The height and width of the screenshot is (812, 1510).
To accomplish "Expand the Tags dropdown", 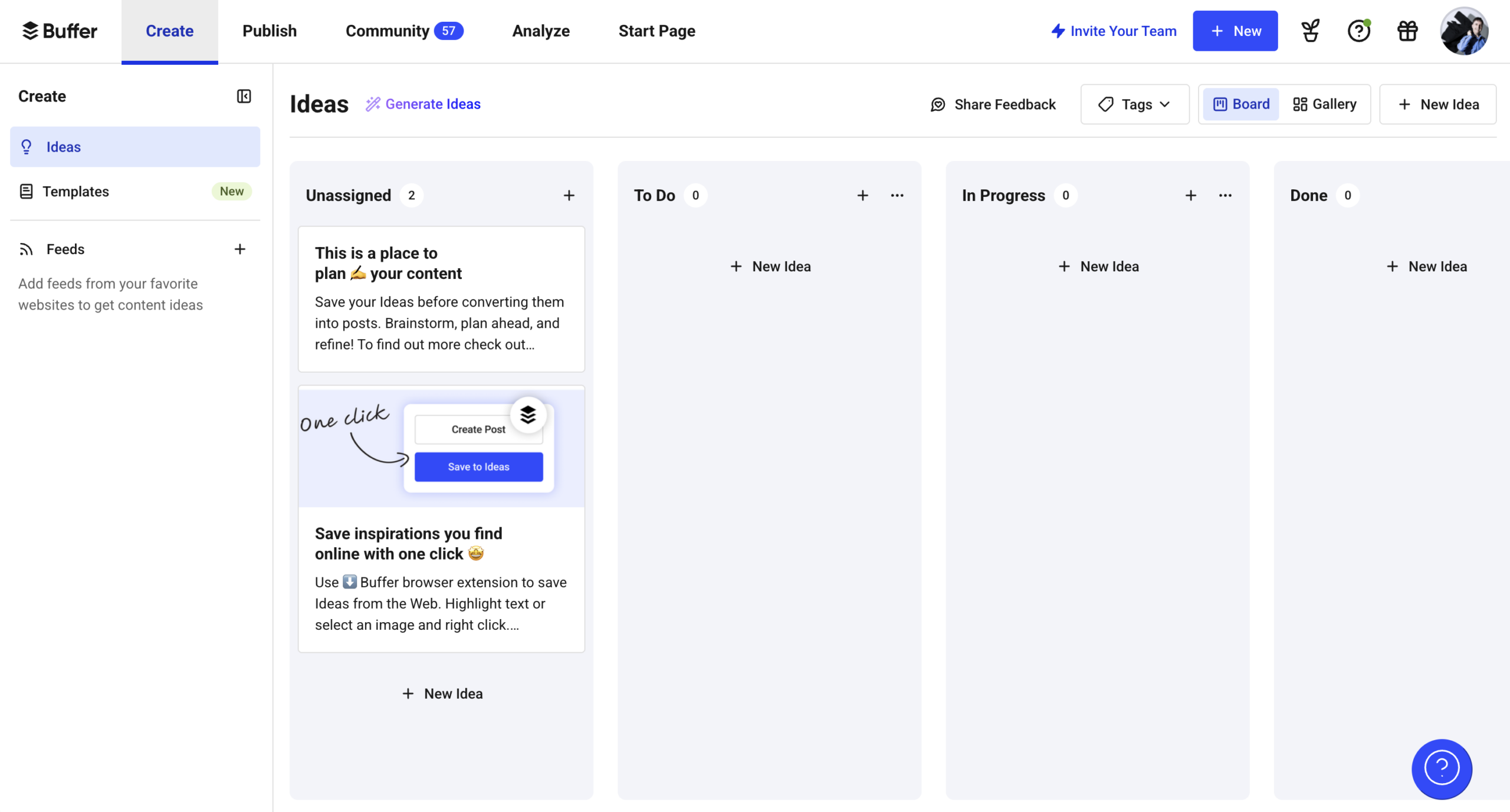I will (x=1134, y=104).
